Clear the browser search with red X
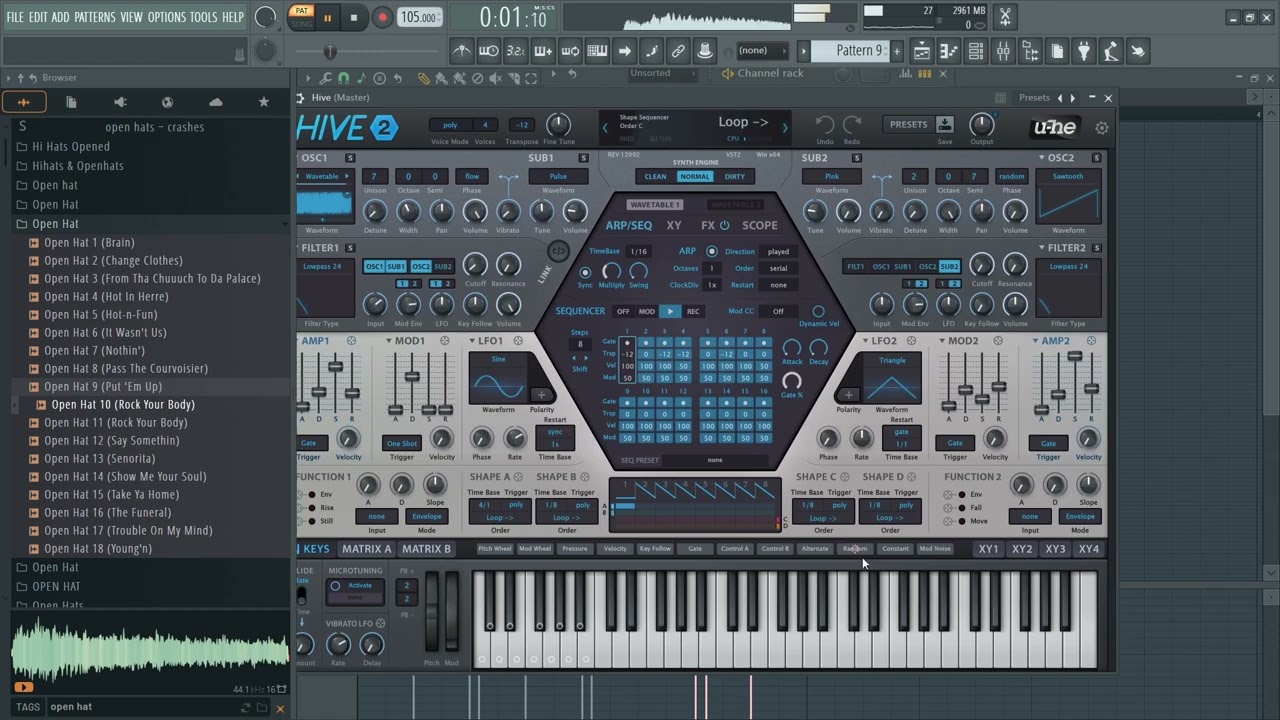Viewport: 1280px width, 720px height. 280,708
